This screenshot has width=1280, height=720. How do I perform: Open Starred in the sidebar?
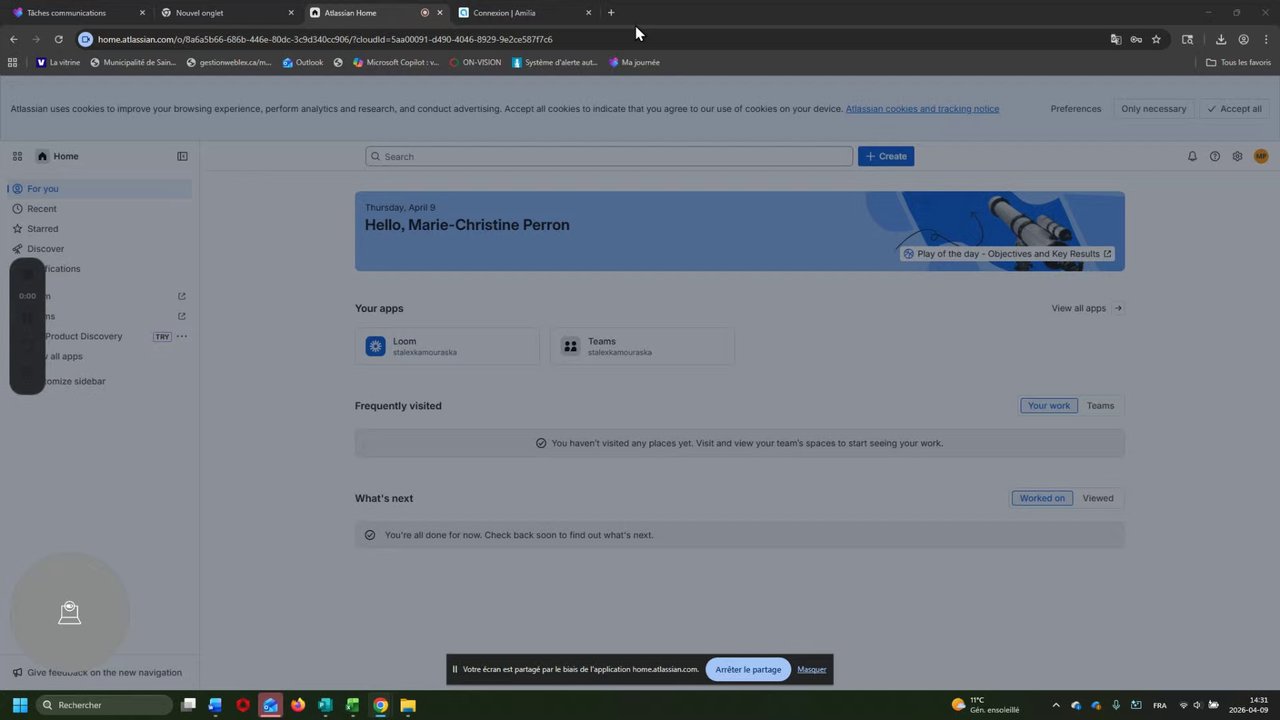(99, 229)
